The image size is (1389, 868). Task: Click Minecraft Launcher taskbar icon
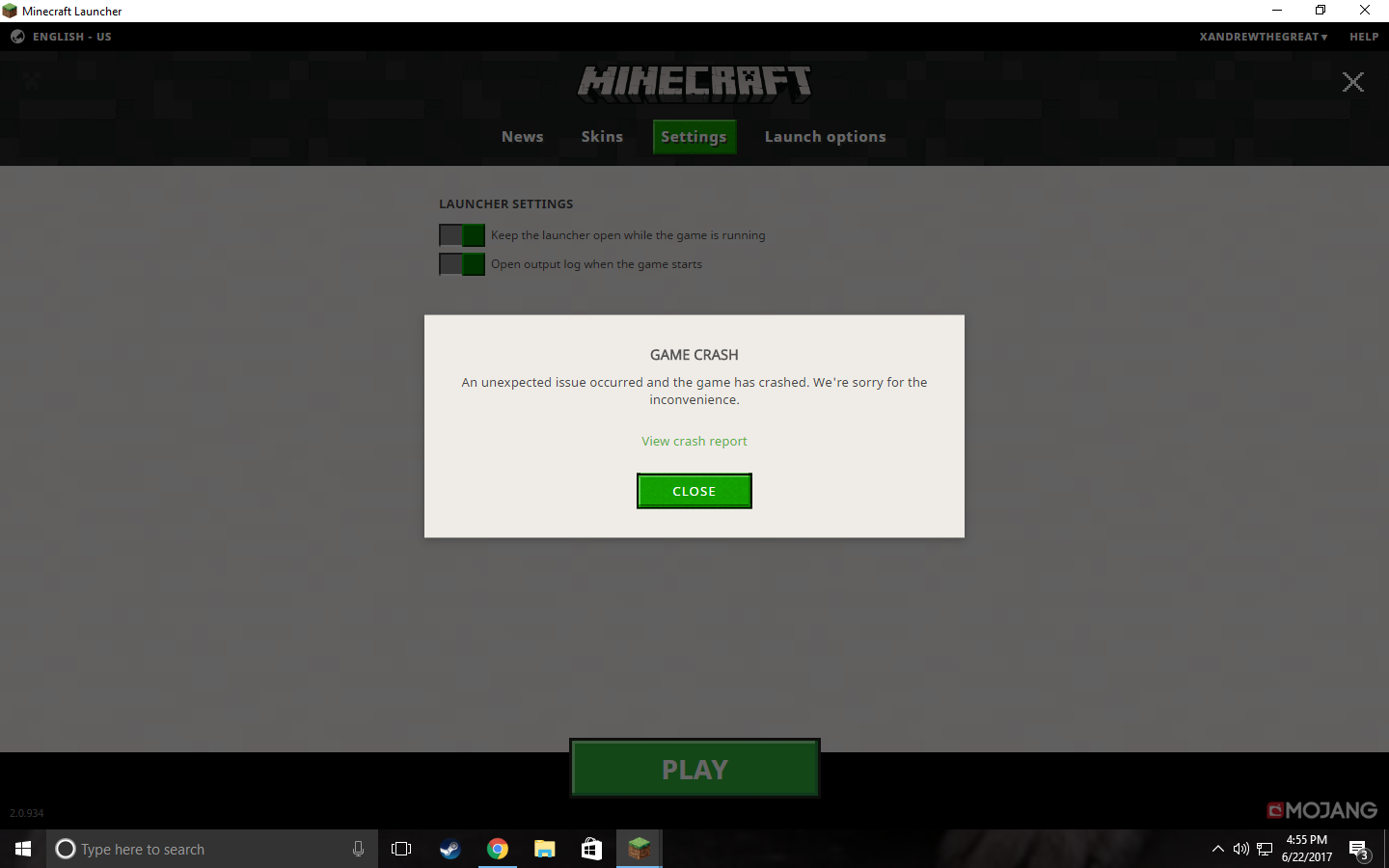click(x=639, y=849)
